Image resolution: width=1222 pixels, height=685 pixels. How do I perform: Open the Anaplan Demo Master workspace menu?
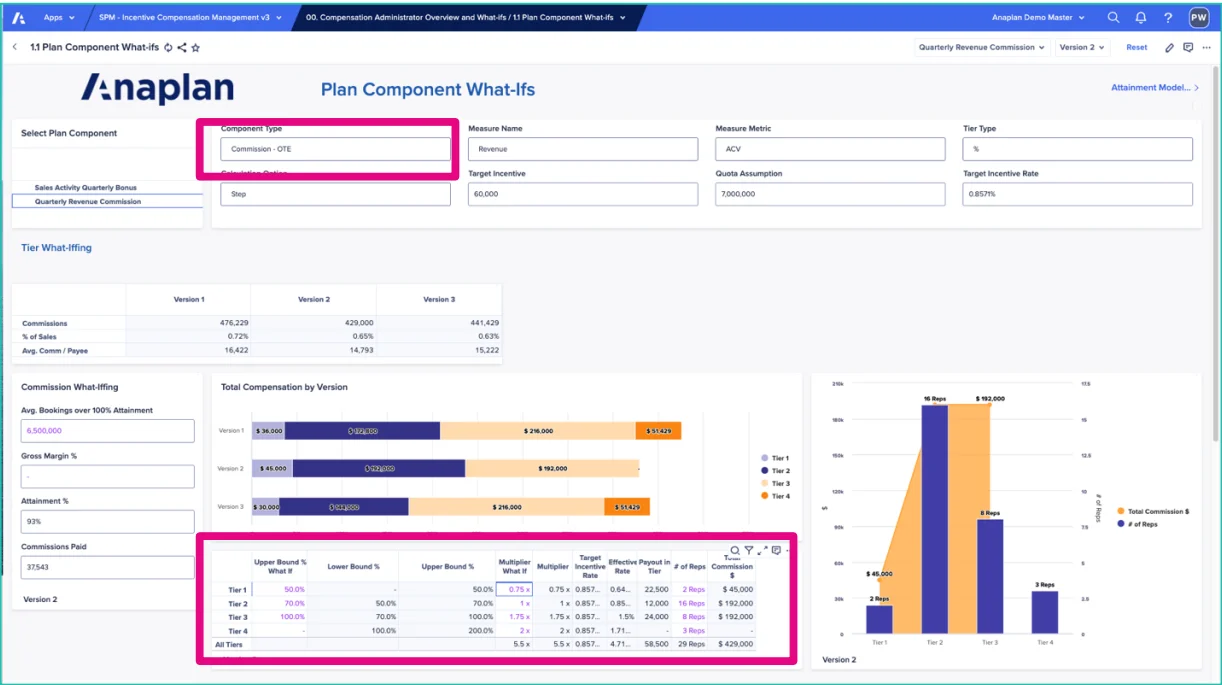(1038, 18)
